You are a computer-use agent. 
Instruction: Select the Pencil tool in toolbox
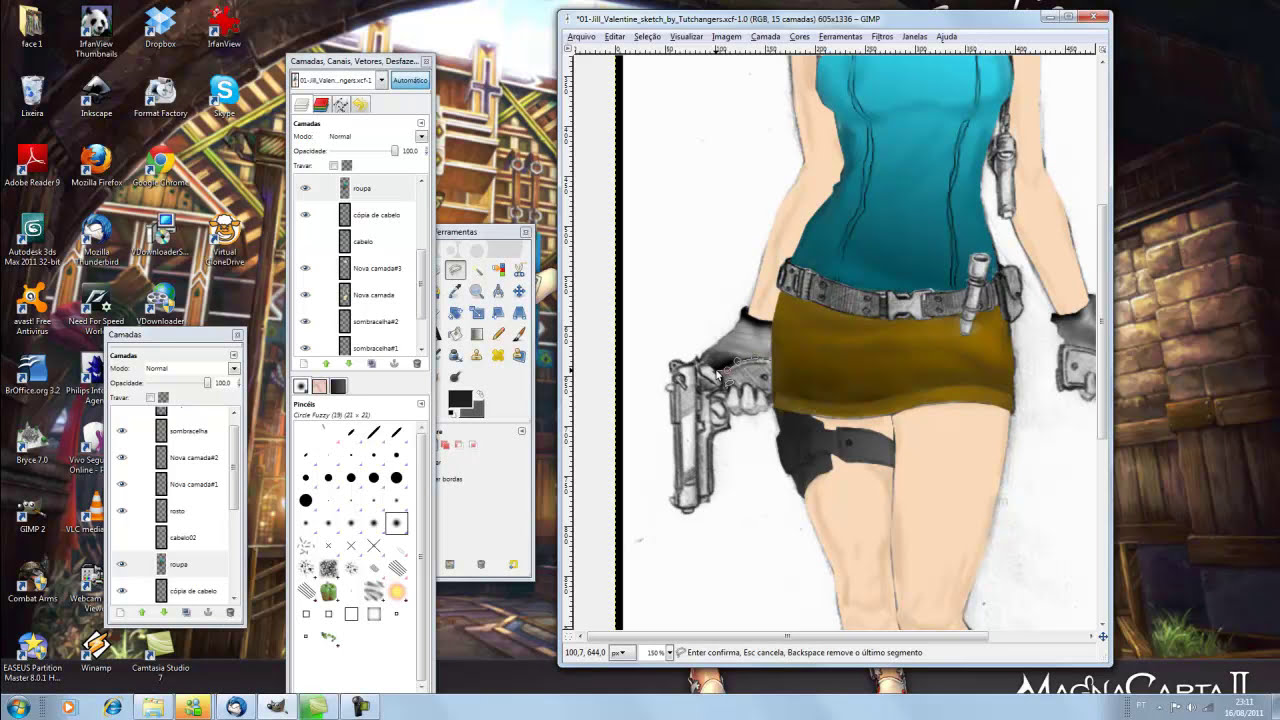tap(498, 334)
